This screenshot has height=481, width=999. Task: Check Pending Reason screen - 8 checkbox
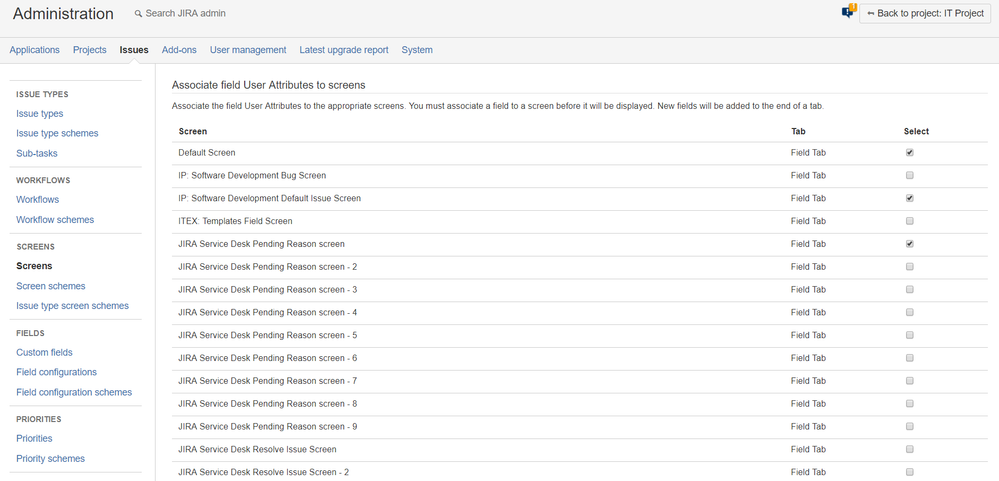coord(910,404)
